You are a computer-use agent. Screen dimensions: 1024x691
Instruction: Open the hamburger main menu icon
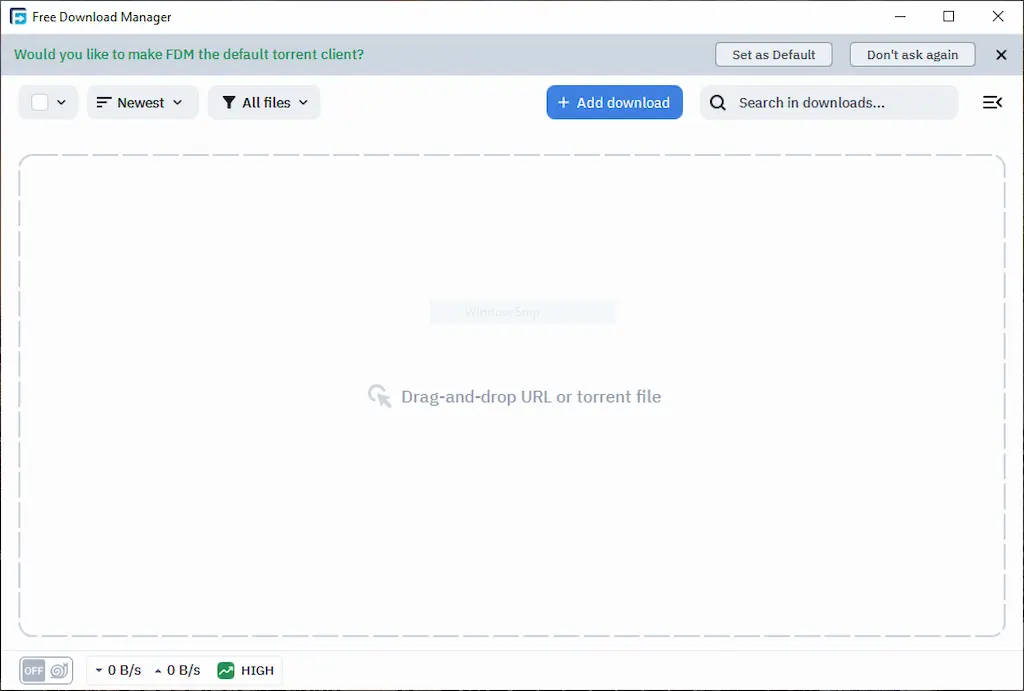[x=992, y=103]
